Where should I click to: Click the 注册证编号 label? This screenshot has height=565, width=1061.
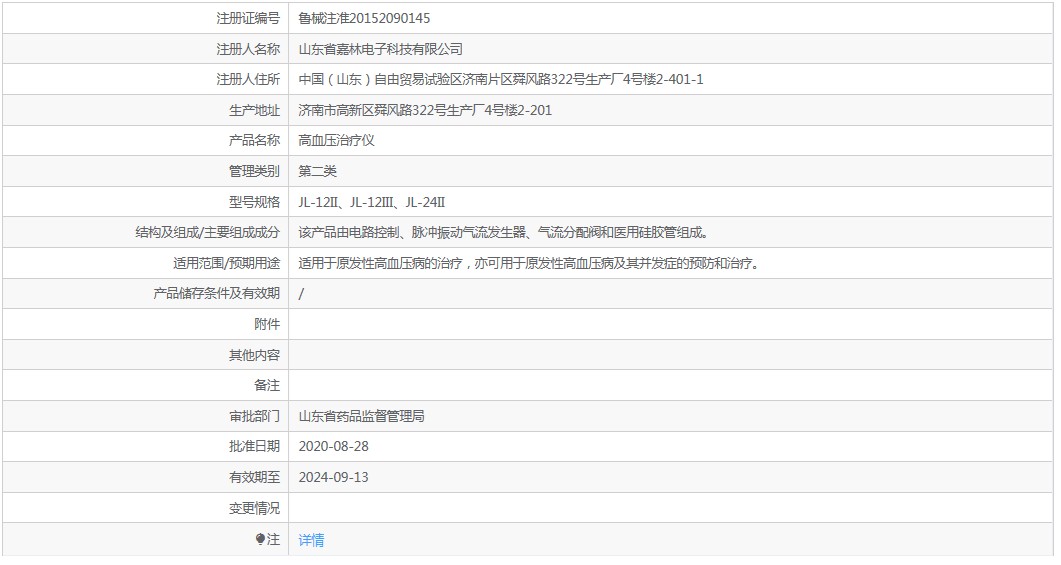[x=248, y=18]
